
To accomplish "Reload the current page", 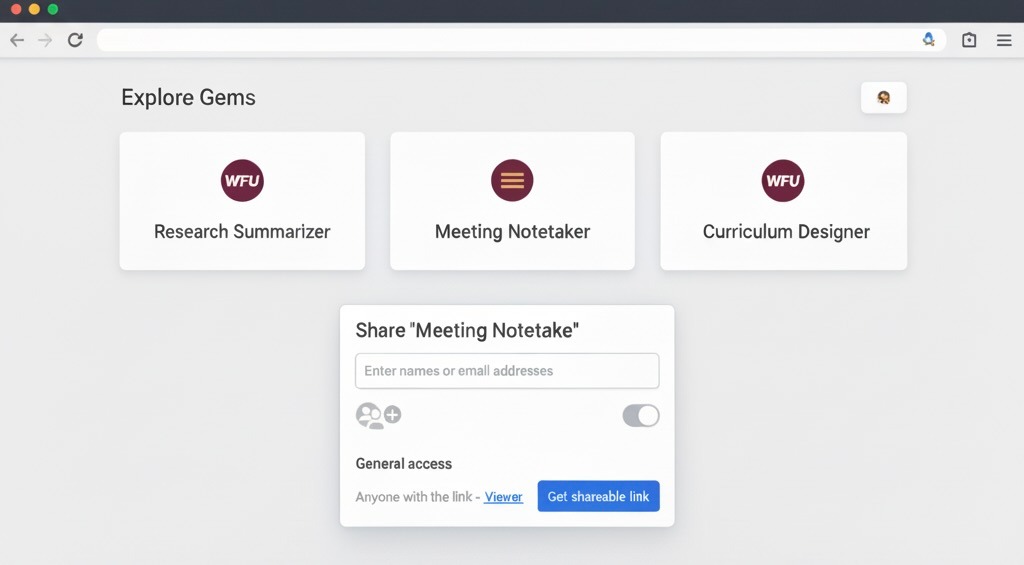I will click(x=75, y=40).
